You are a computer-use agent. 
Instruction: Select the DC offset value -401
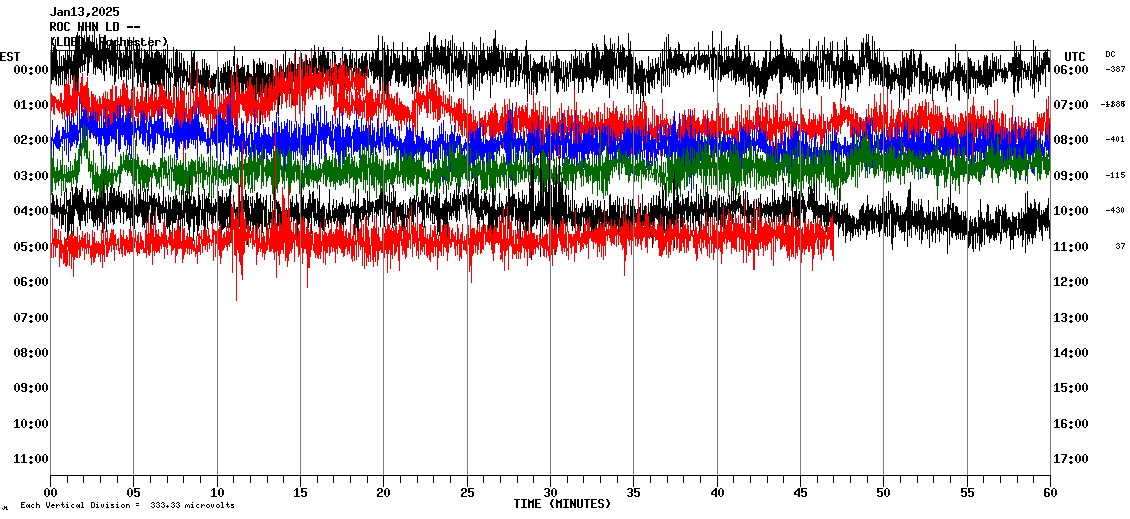click(1116, 140)
